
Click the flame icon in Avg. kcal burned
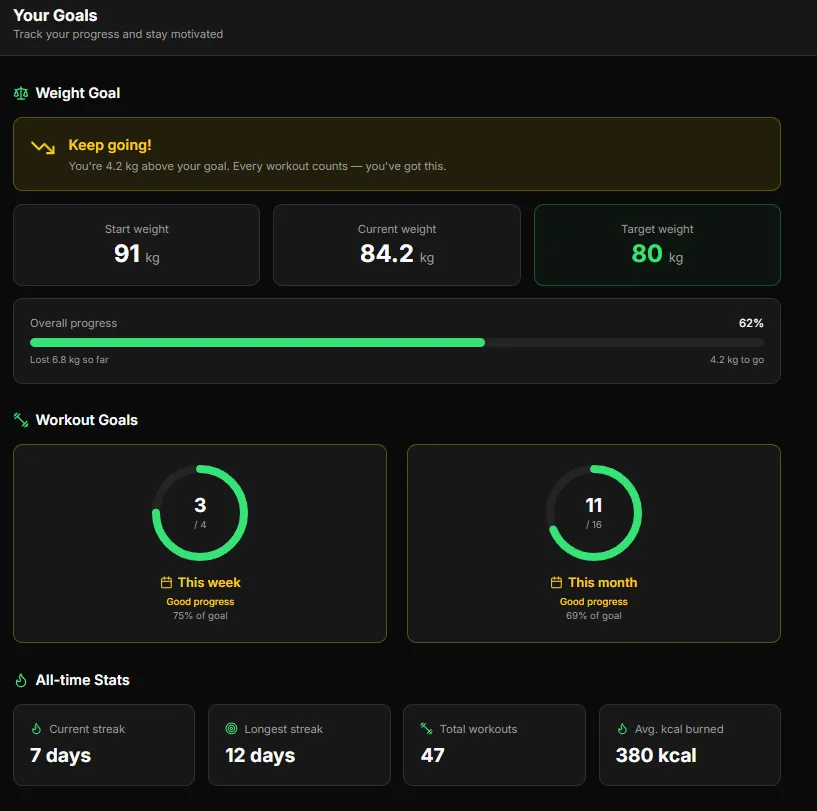point(622,729)
